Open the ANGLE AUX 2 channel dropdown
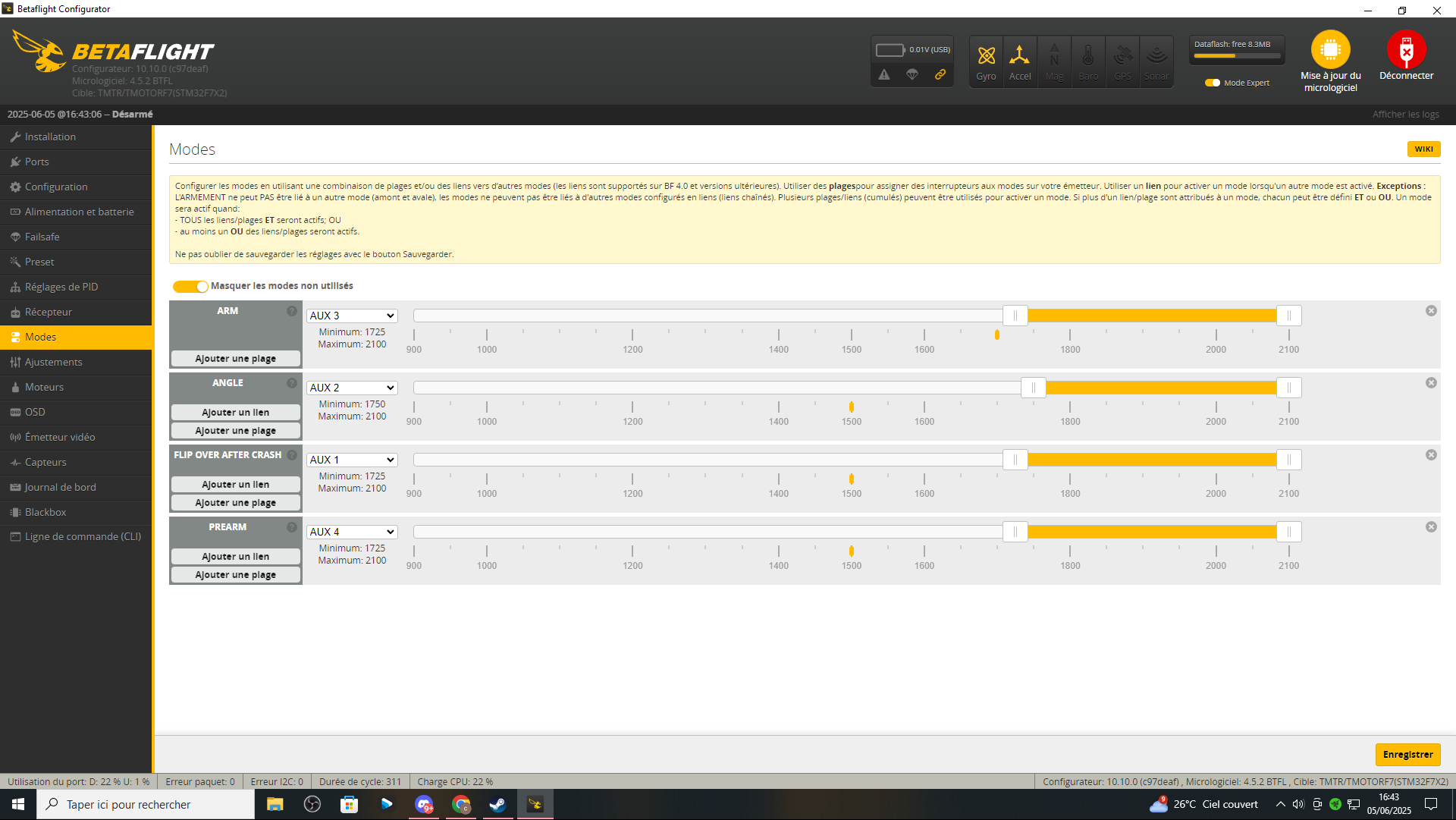Screen dimensions: 1456x820 [x=352, y=388]
